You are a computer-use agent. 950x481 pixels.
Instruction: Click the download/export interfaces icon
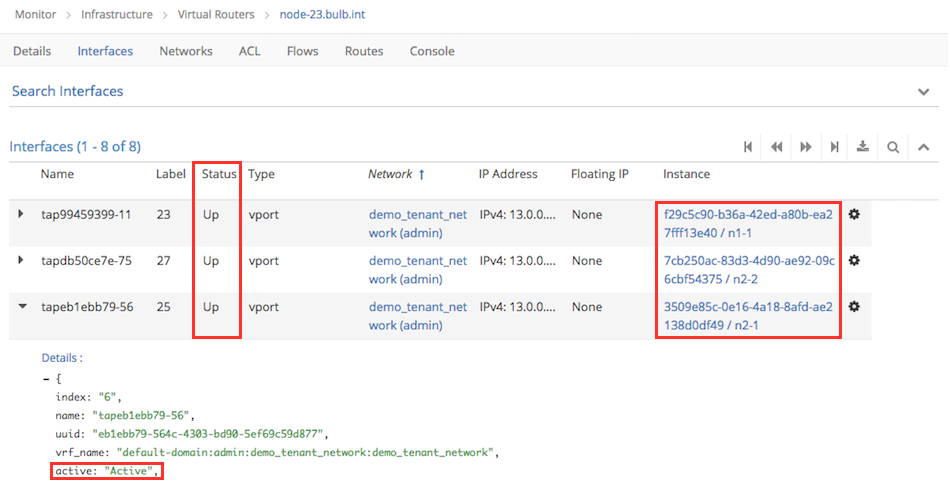pyautogui.click(x=863, y=147)
